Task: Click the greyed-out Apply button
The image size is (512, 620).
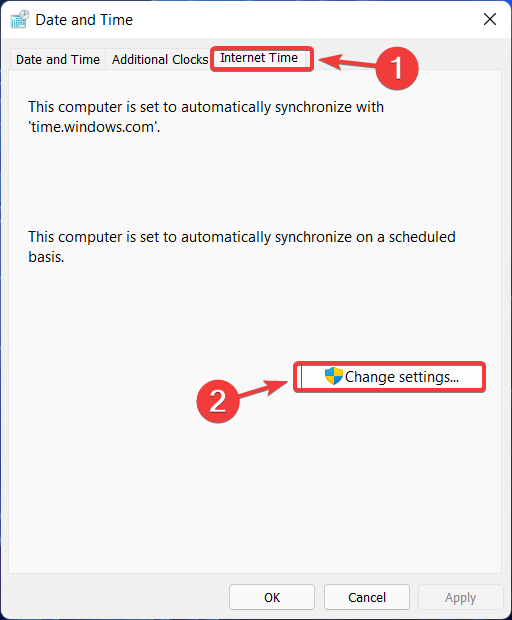Action: (461, 597)
